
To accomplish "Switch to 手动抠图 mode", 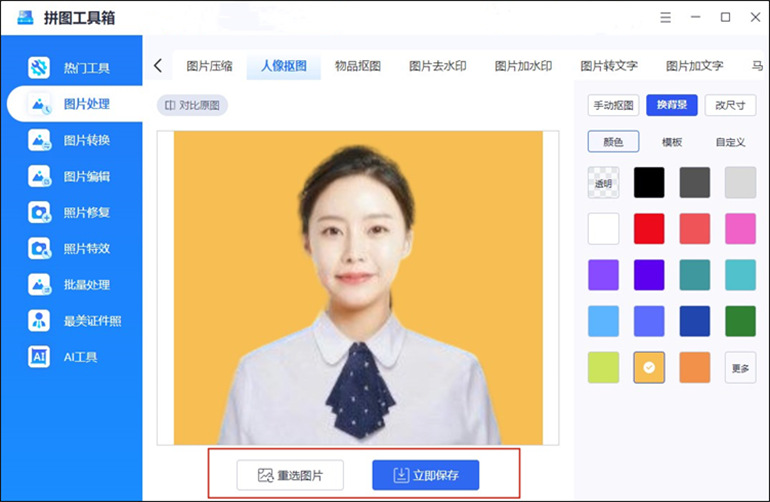I will pyautogui.click(x=614, y=105).
